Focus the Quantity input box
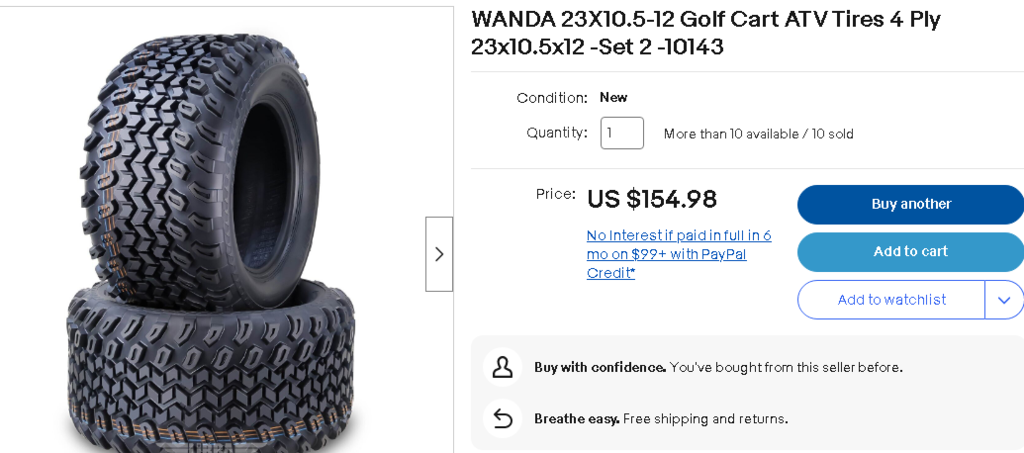The image size is (1024, 453). [621, 133]
